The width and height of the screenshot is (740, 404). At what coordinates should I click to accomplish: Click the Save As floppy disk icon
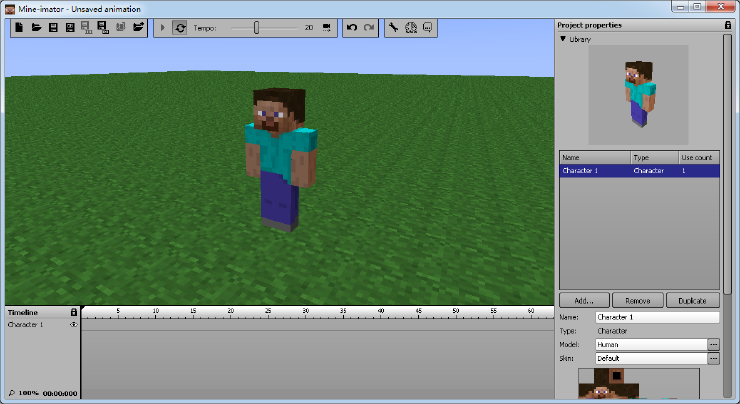click(x=70, y=27)
